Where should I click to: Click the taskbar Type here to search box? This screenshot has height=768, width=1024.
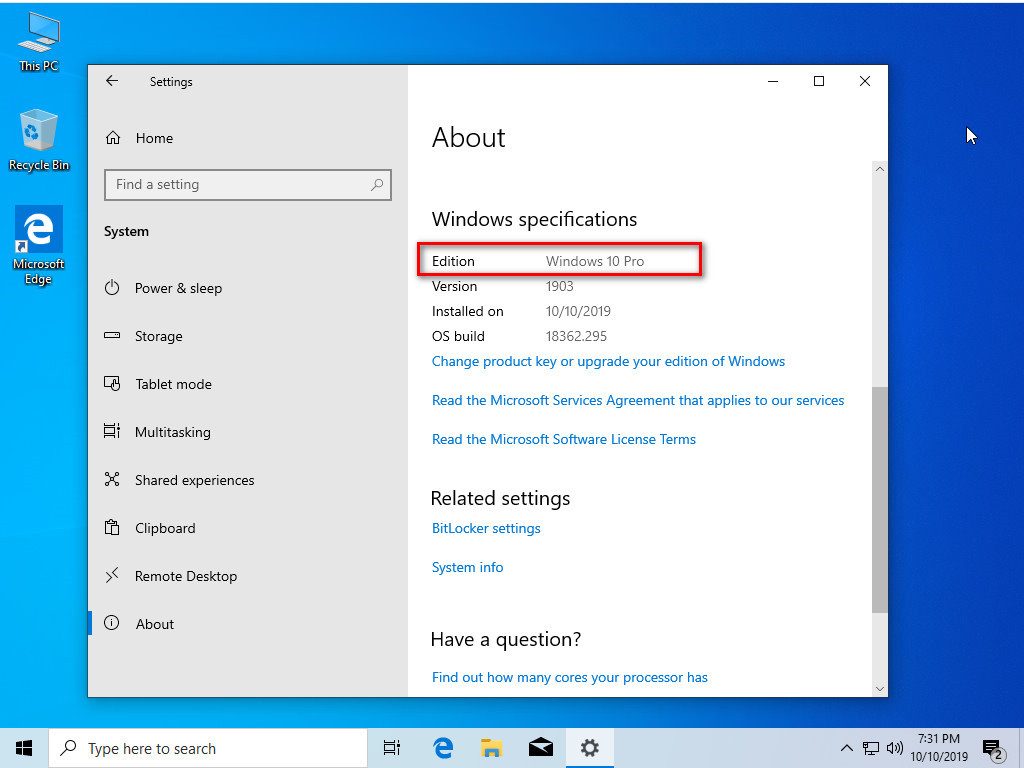[208, 748]
